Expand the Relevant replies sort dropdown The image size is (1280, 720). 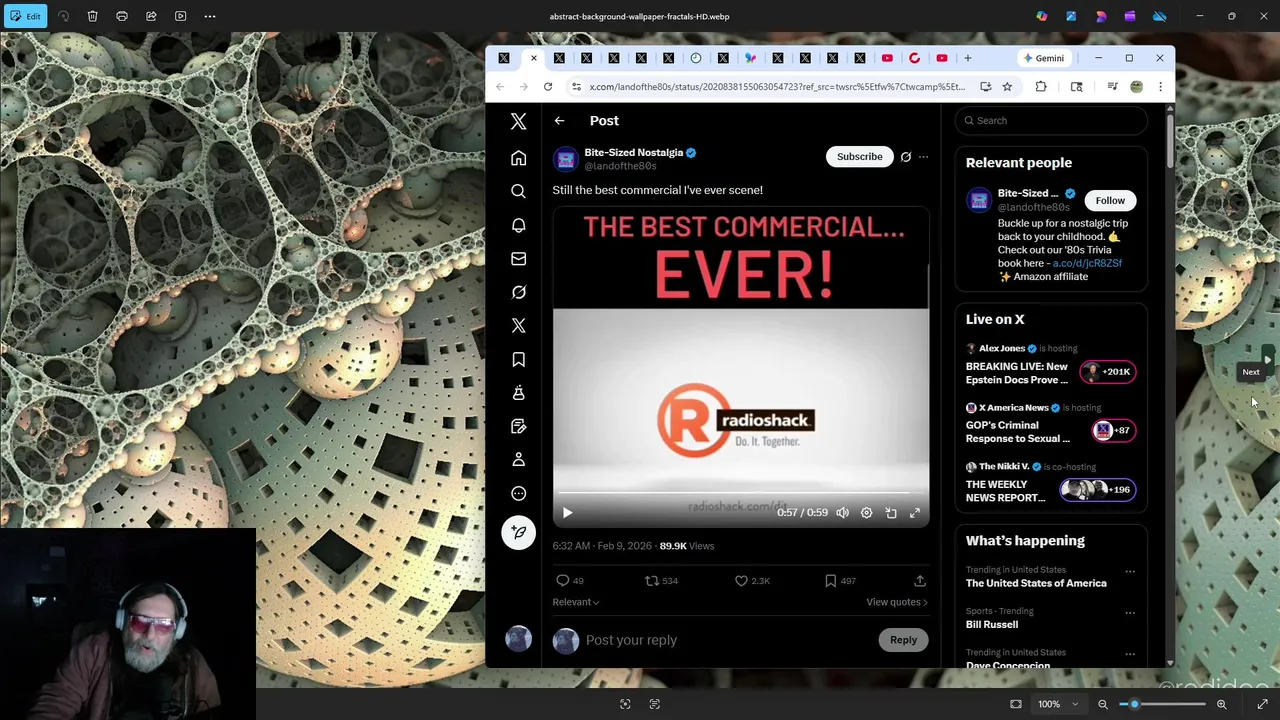[x=576, y=602]
